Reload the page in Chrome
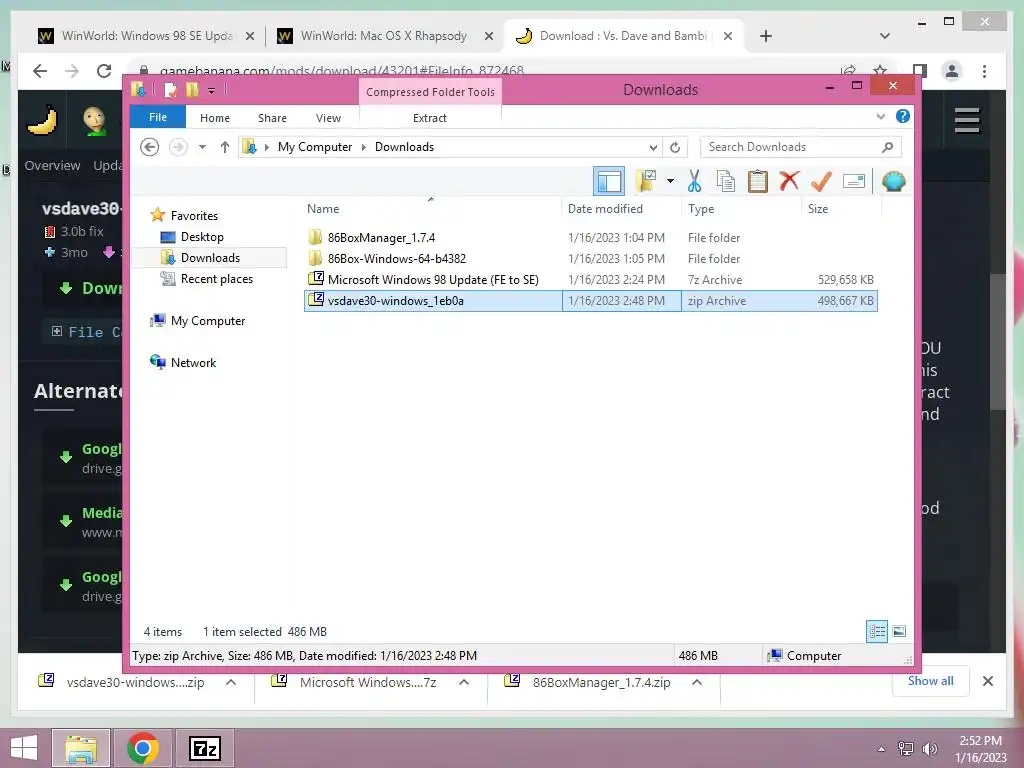 click(x=104, y=71)
